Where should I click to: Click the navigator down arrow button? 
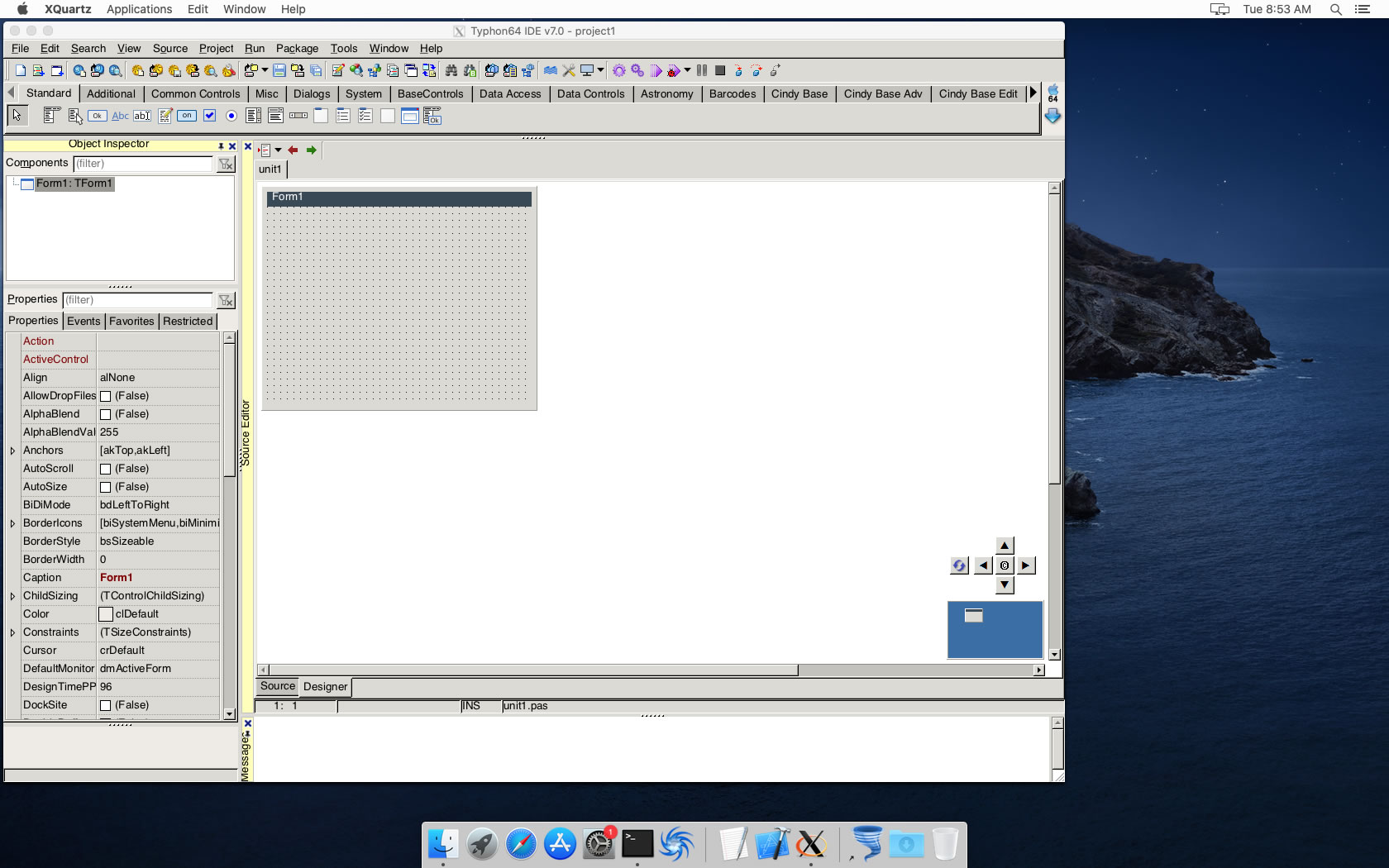[1005, 585]
